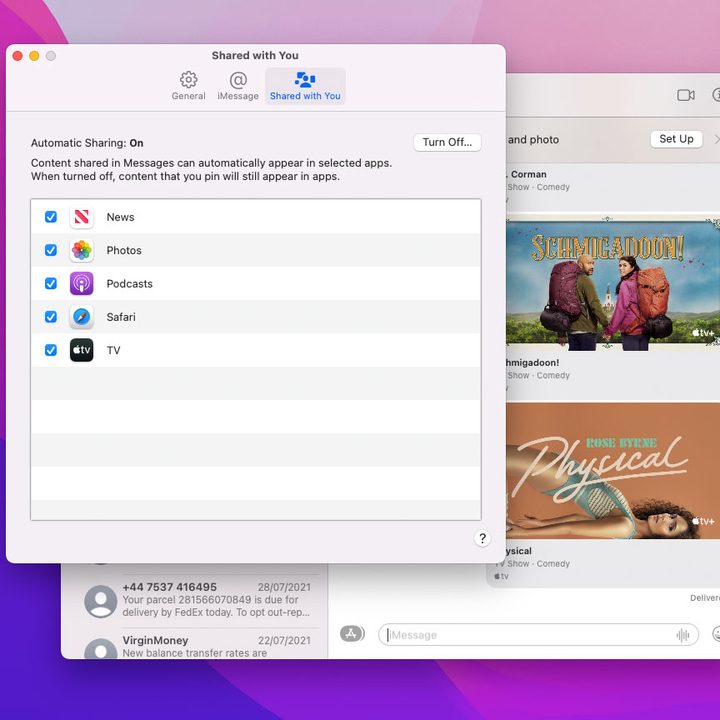Click the audio record waveform icon

(682, 635)
